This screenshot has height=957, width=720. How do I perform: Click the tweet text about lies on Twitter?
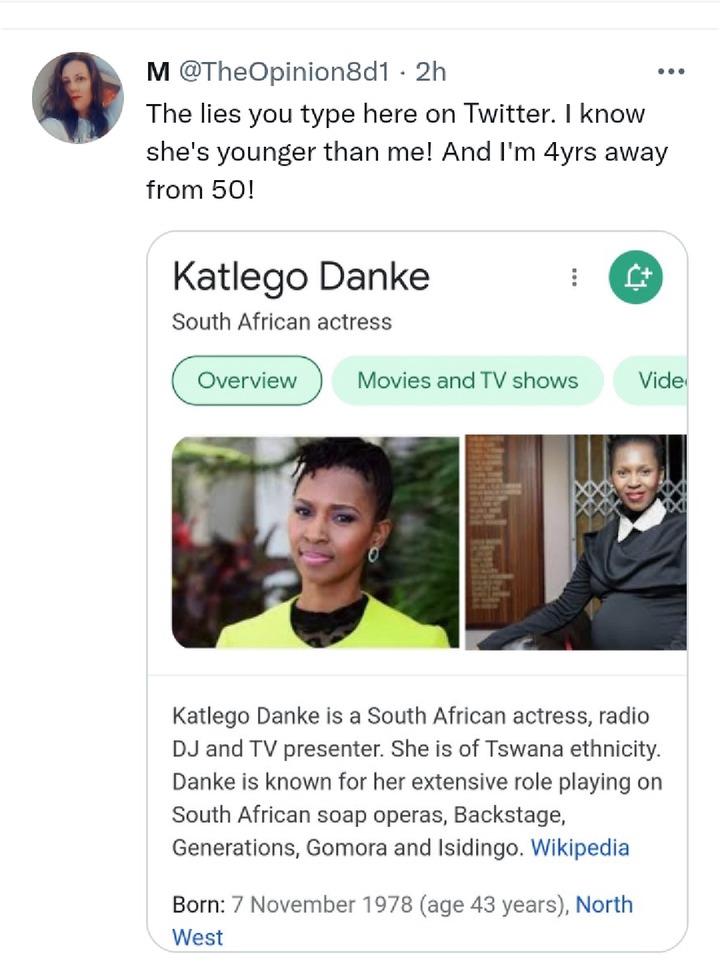(407, 151)
